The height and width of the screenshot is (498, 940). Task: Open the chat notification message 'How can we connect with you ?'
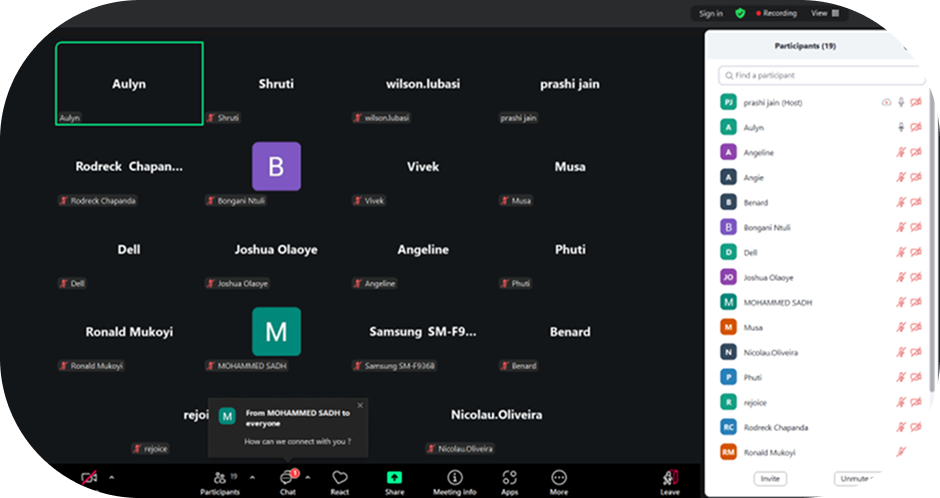[297, 442]
